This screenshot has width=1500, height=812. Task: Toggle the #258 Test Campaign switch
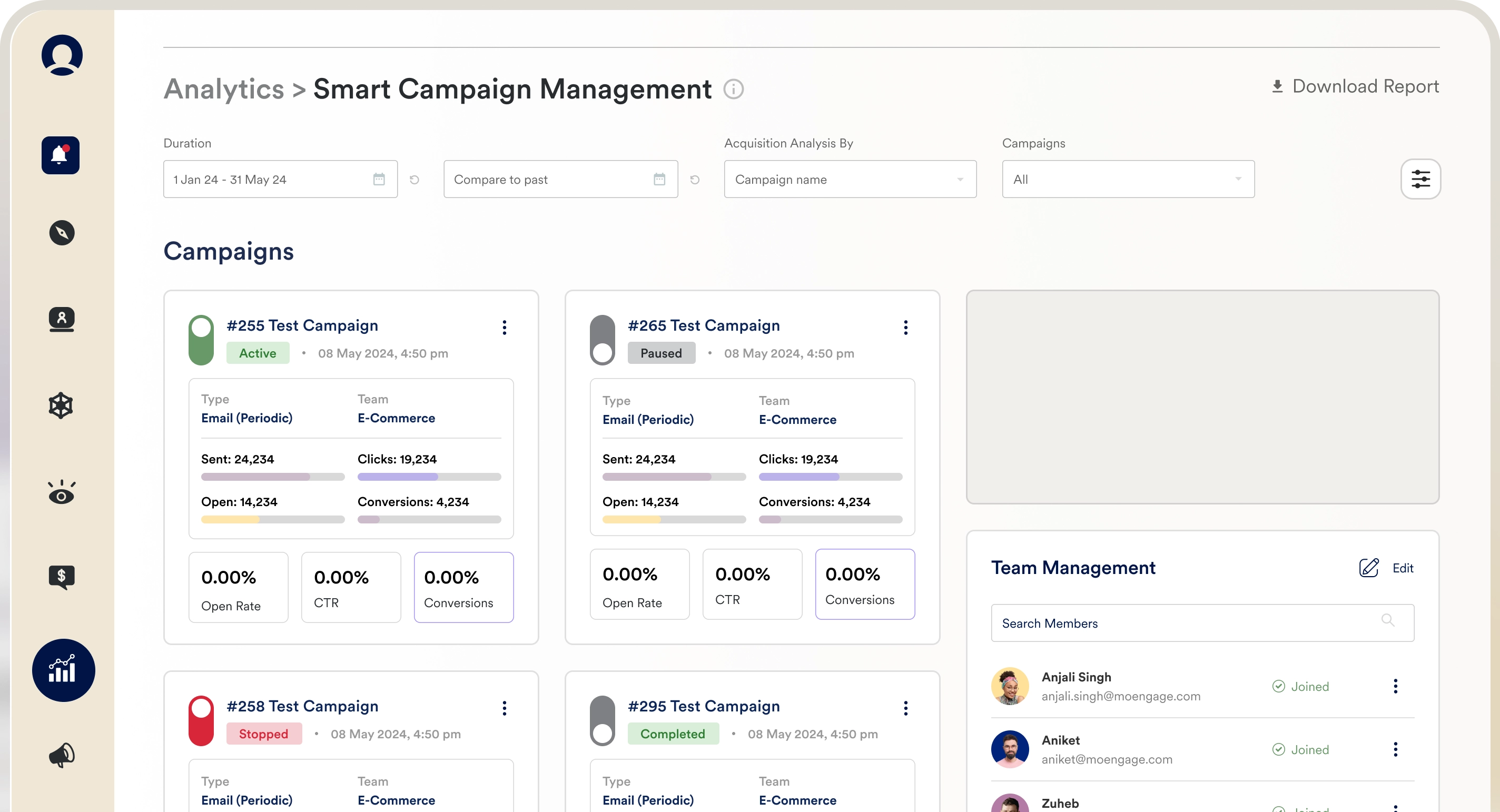coord(202,720)
